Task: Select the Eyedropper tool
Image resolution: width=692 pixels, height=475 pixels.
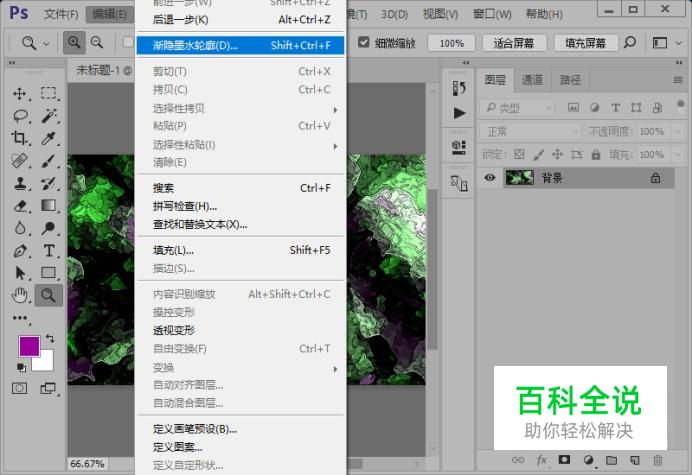Action: pos(49,138)
